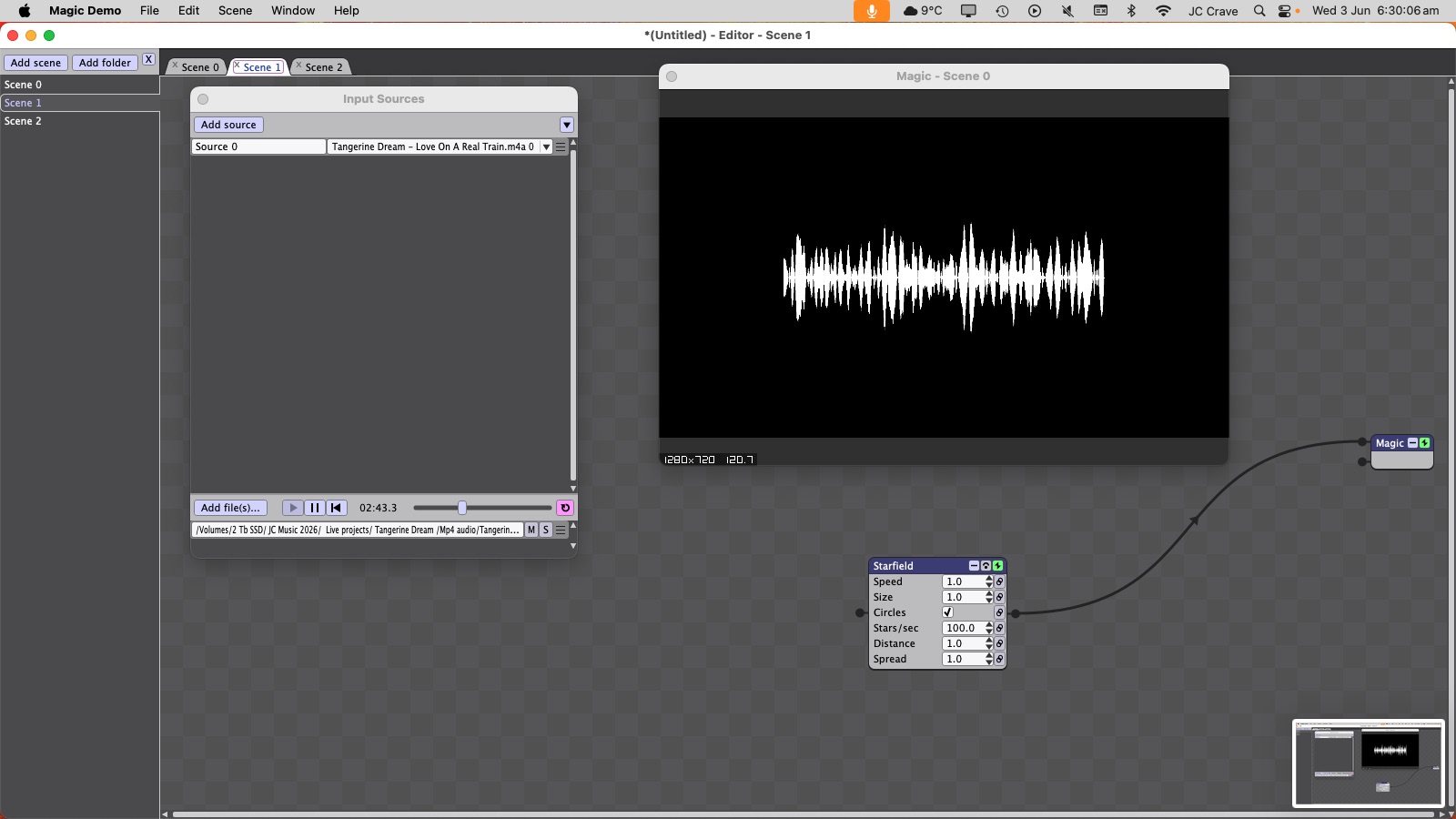Mute the Tangerine Dream file with M
Viewport: 1456px width, 819px height.
[x=531, y=530]
